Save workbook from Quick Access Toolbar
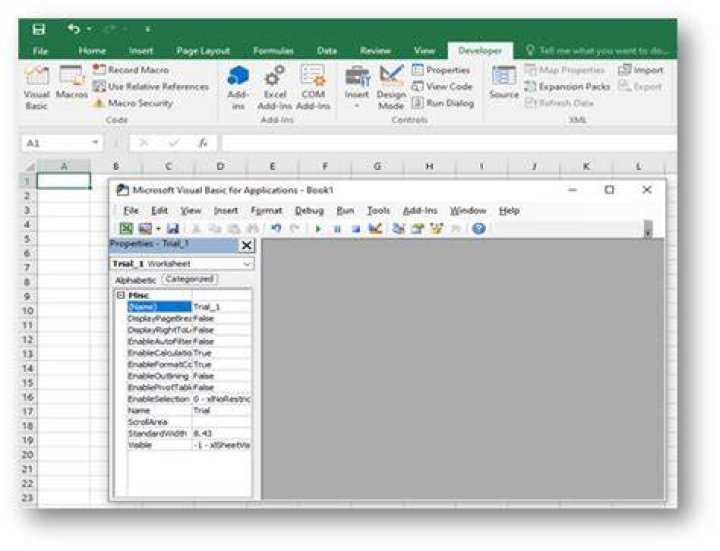The height and width of the screenshot is (551, 720). pyautogui.click(x=39, y=29)
